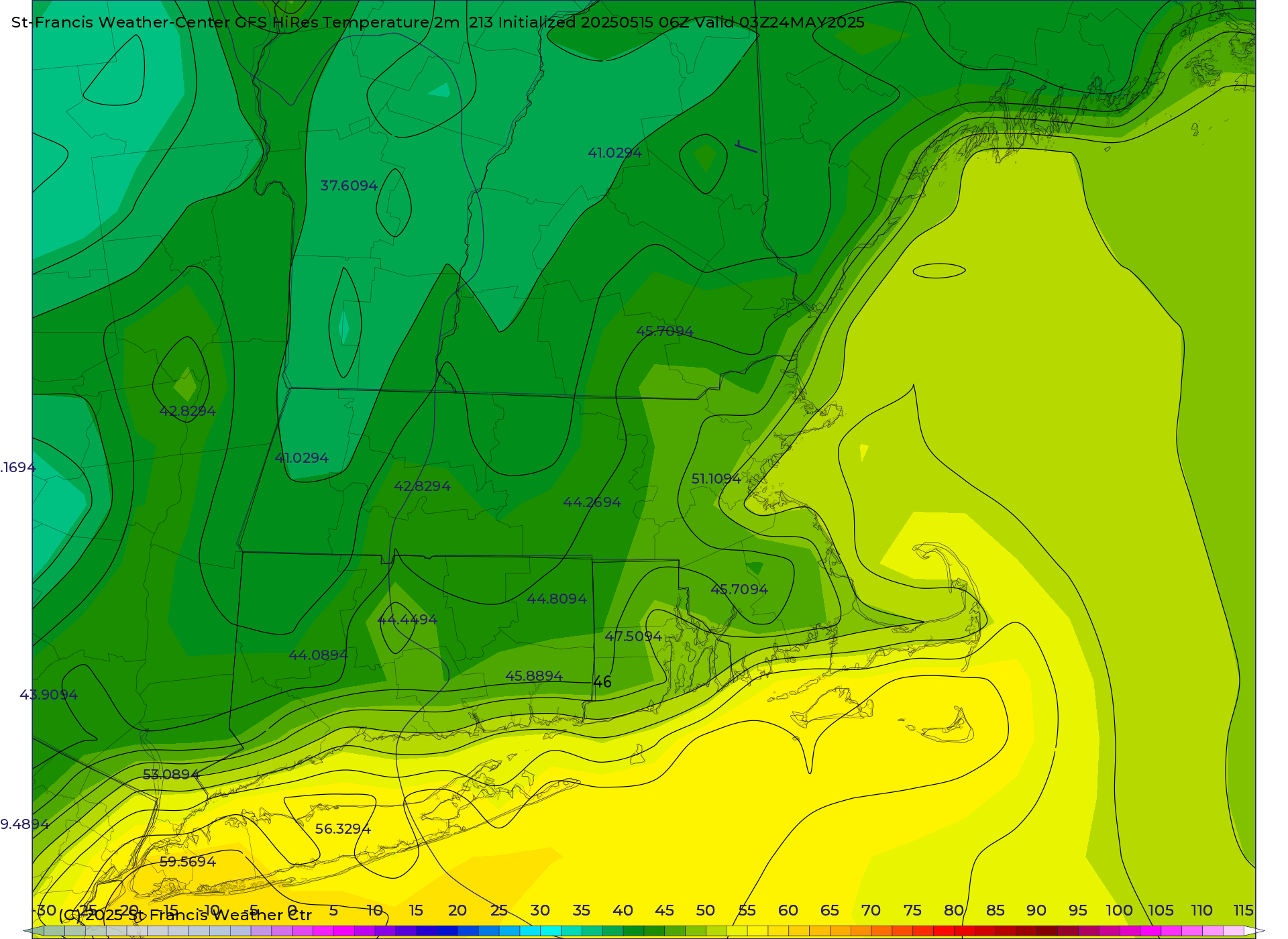Image resolution: width=1288 pixels, height=939 pixels.
Task: Click the color scale tick label '65'
Action: coord(829,910)
